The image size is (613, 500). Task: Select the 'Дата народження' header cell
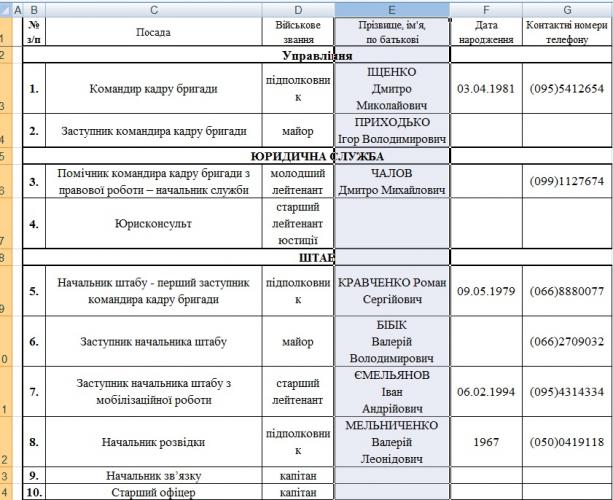pyautogui.click(x=485, y=31)
